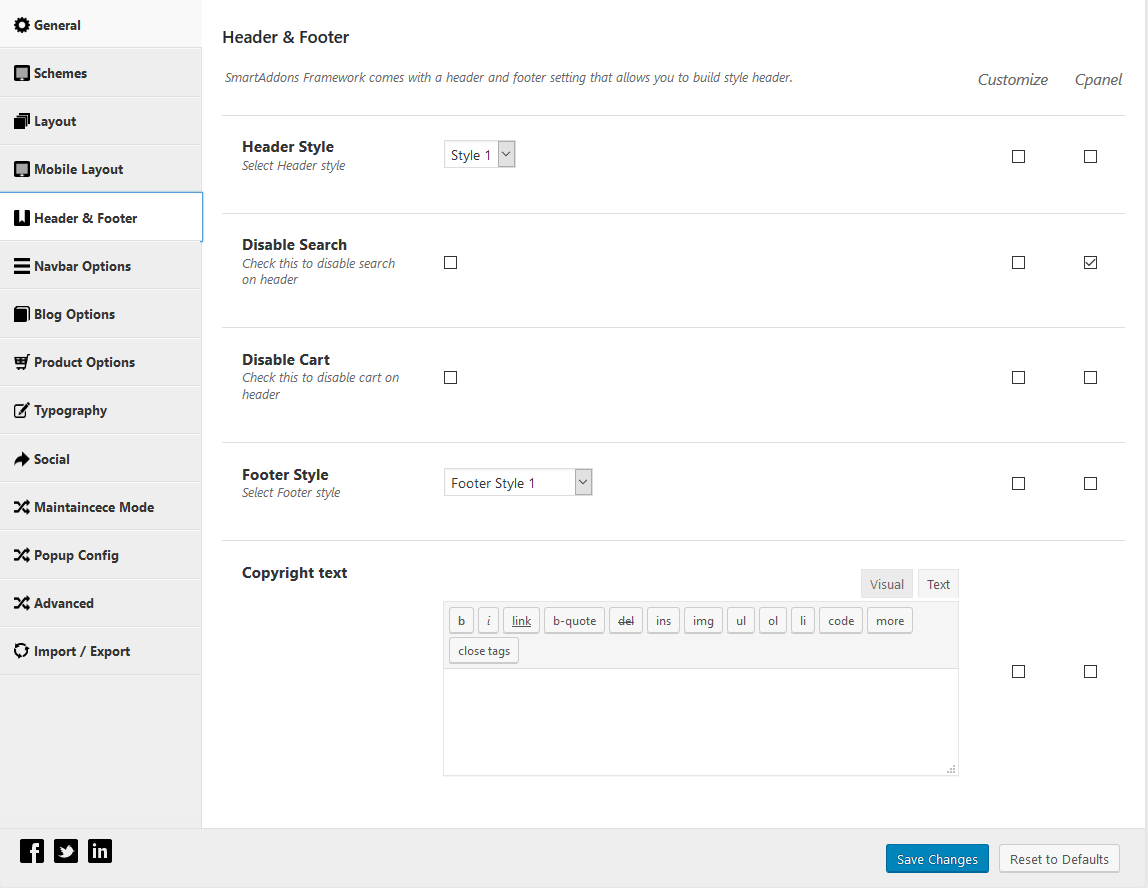Screen dimensions: 1148x888
Task: Uncheck Cpanel checkbox for Disable Search
Action: tap(1090, 262)
